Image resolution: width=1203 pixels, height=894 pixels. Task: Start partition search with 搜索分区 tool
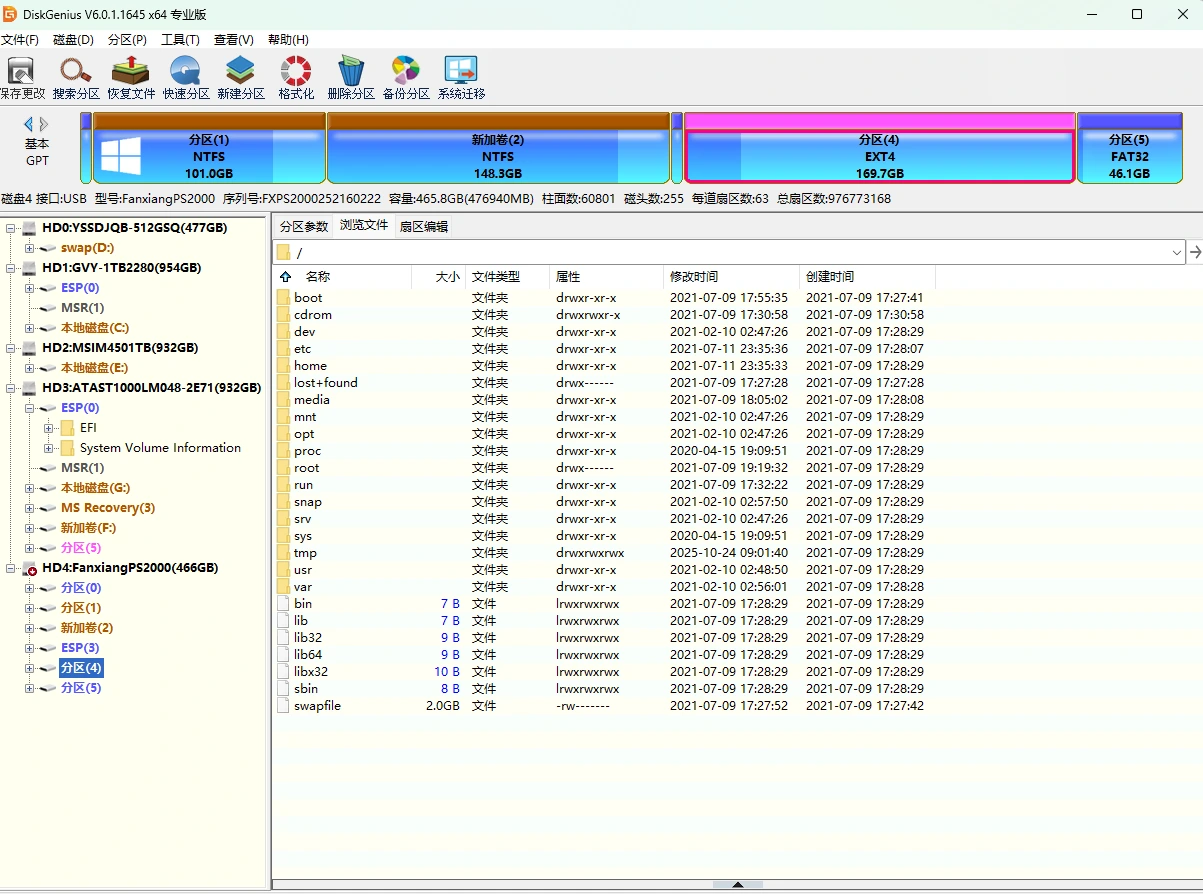coord(76,76)
